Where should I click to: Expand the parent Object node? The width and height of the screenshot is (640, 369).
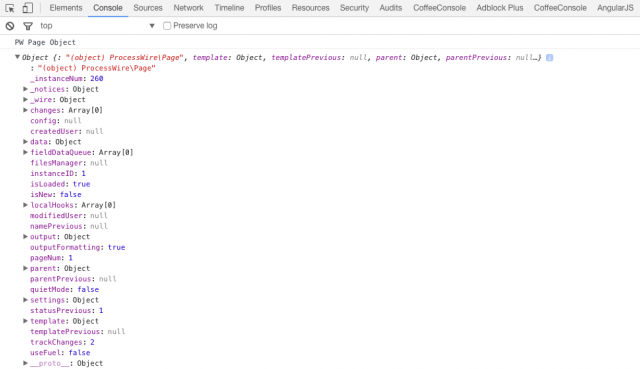click(x=25, y=268)
